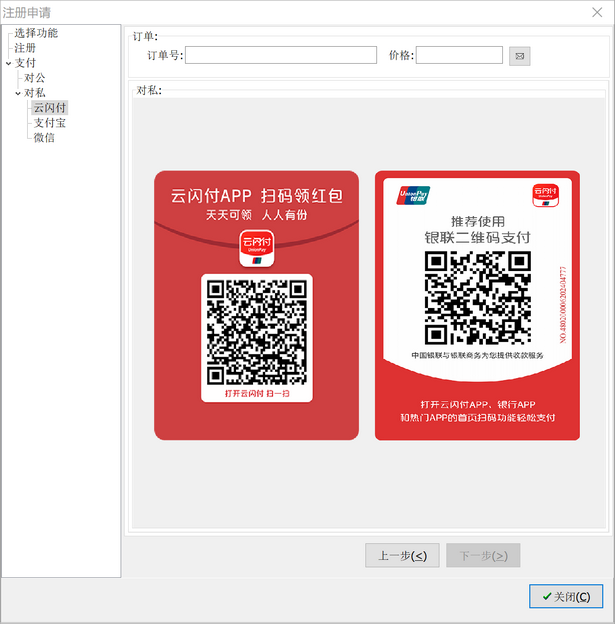The image size is (615, 624).
Task: Click the envelope send icon button
Action: (x=519, y=56)
